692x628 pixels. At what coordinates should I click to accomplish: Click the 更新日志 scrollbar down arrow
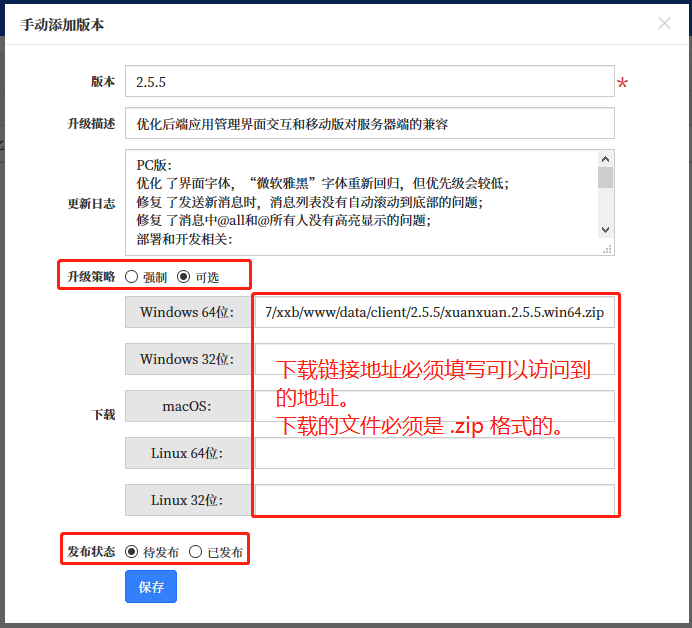605,230
